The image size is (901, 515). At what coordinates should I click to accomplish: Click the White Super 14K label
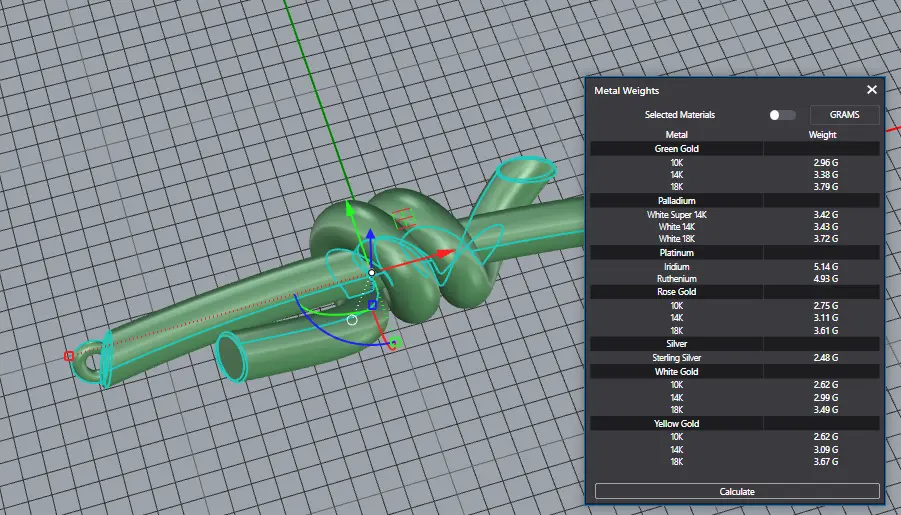[x=676, y=215]
